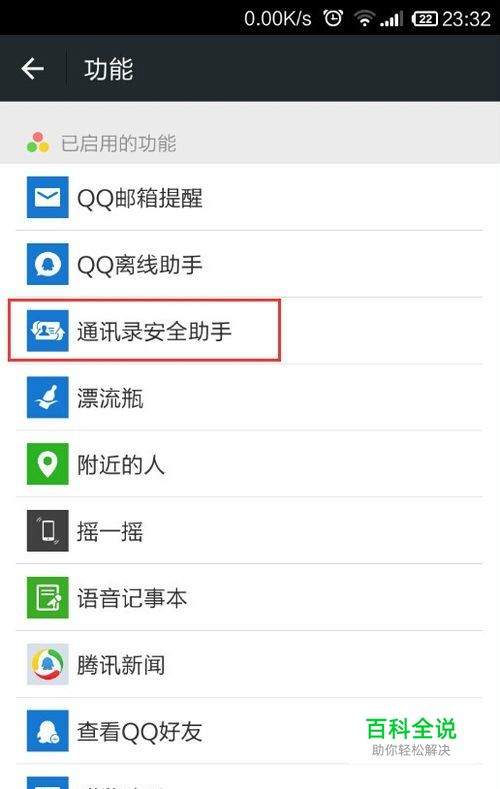Open the QQ邮箱提醒 feature
This screenshot has width=500, height=789.
coord(249,197)
